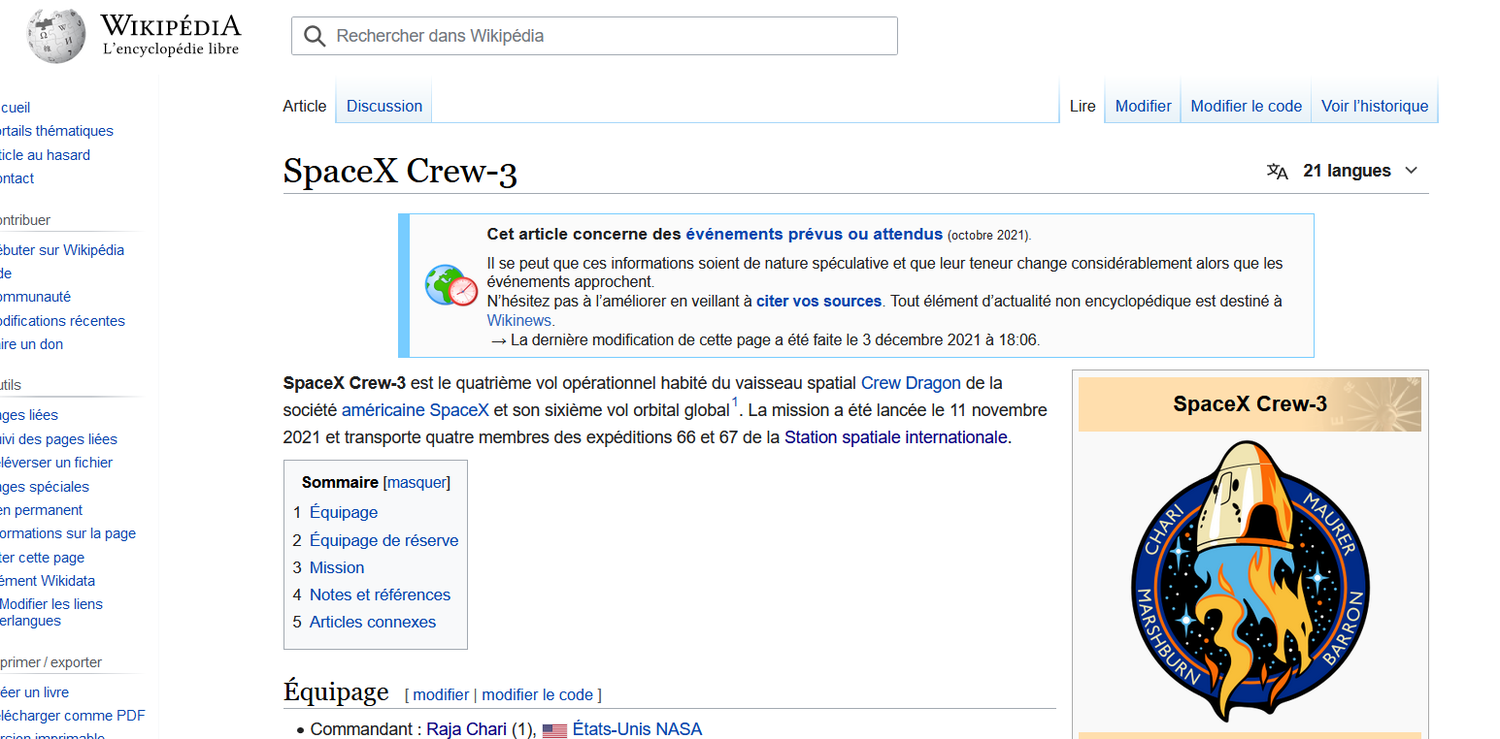Click footnote reference 1
Screen dimensions: 1500x739
pos(735,404)
